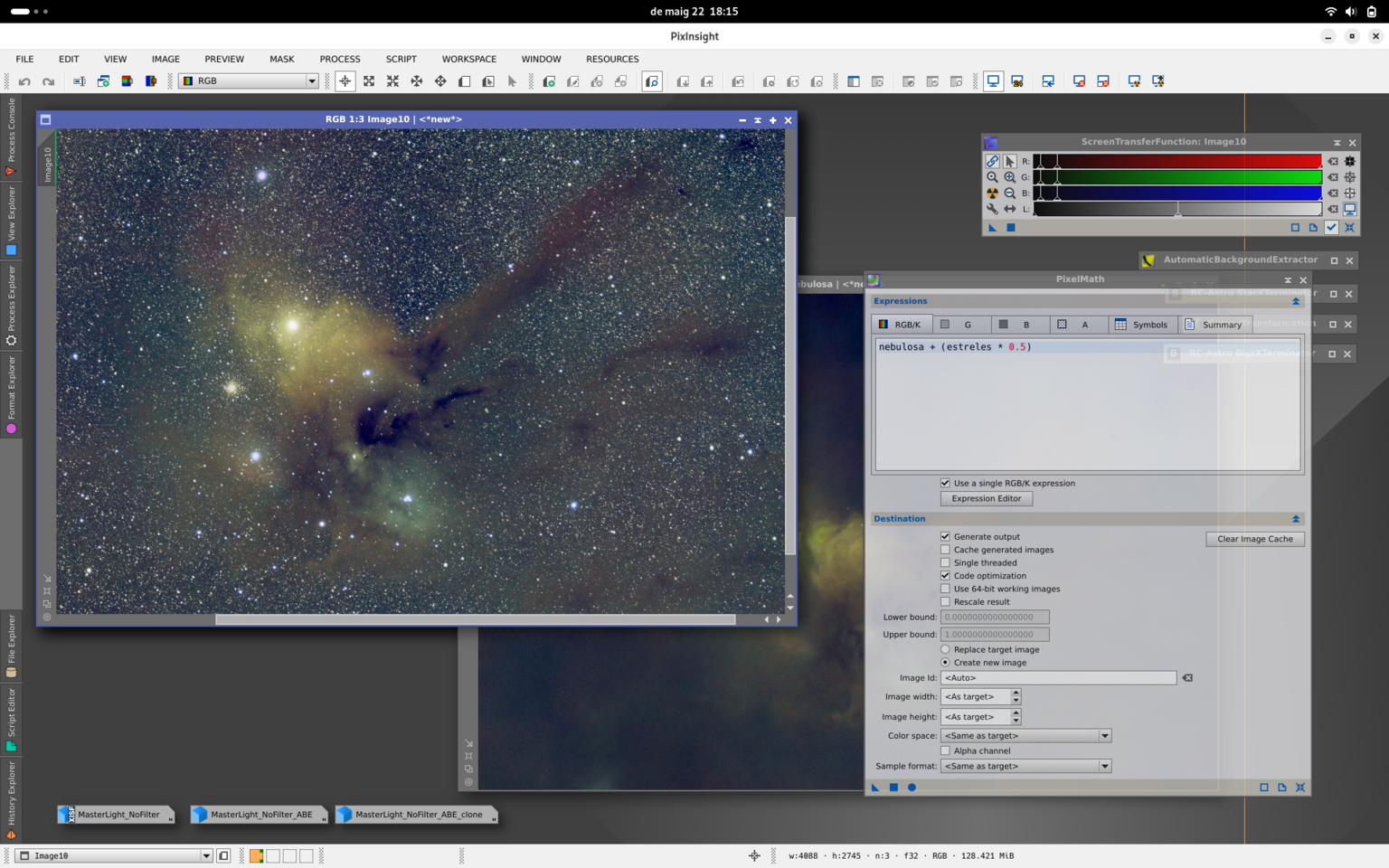The width and height of the screenshot is (1389, 868).
Task: Reset the L channel in ScreenTransferFunction
Action: pyautogui.click(x=1333, y=209)
